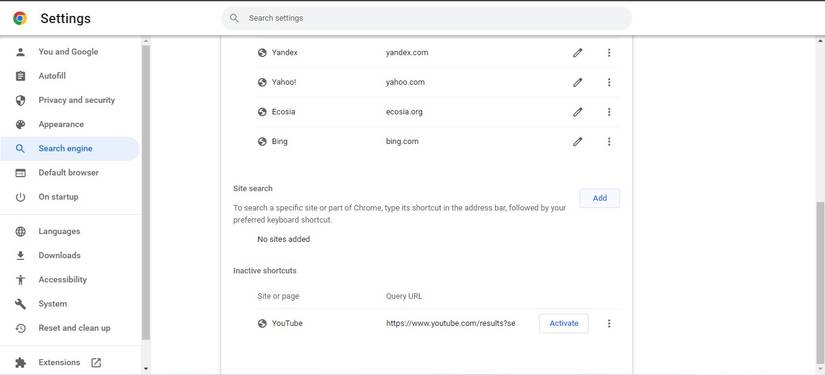Click the restore clock icon for Reset
Viewport: 825px width, 375px height.
[21, 328]
